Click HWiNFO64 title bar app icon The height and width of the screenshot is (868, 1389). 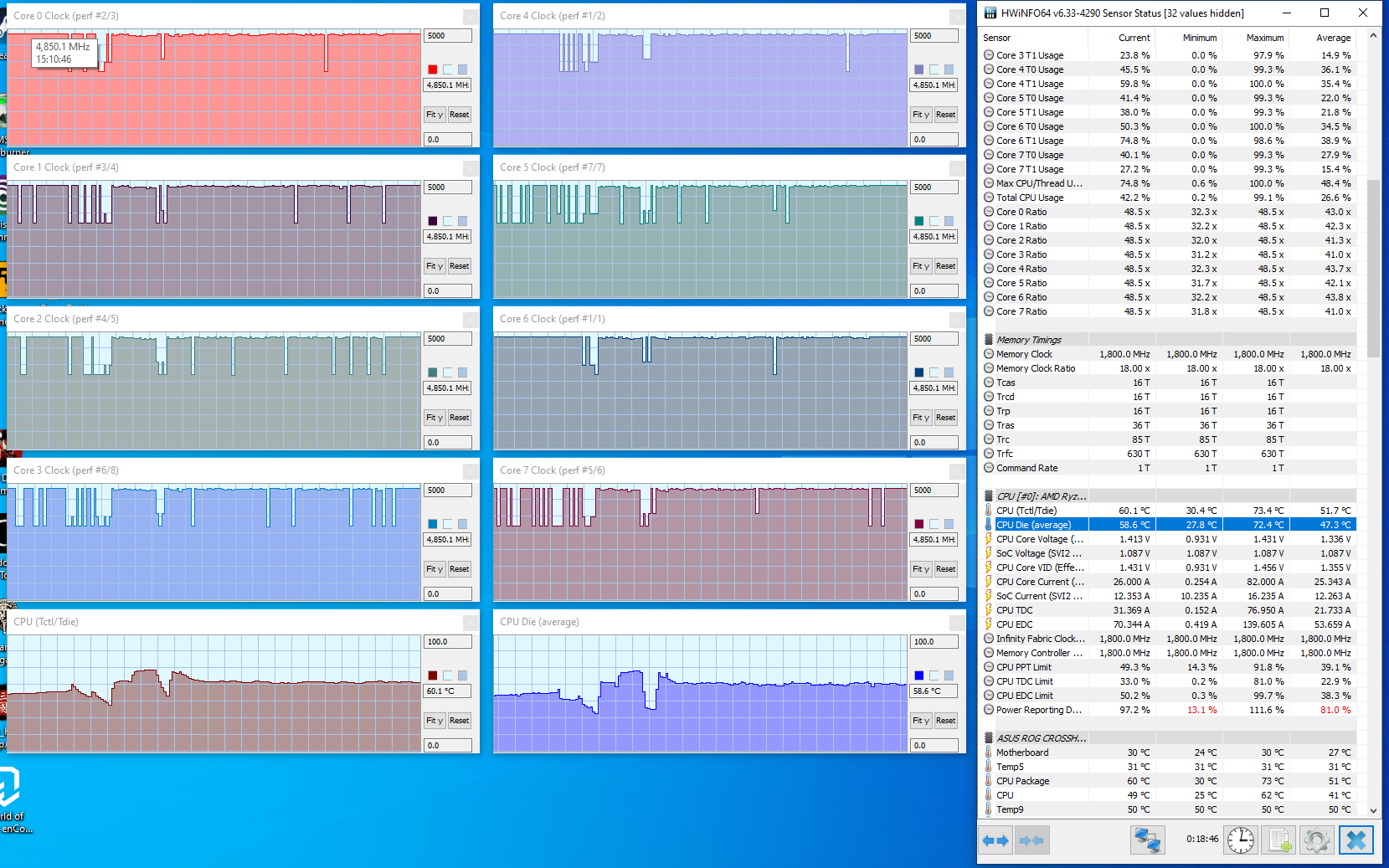pyautogui.click(x=990, y=13)
